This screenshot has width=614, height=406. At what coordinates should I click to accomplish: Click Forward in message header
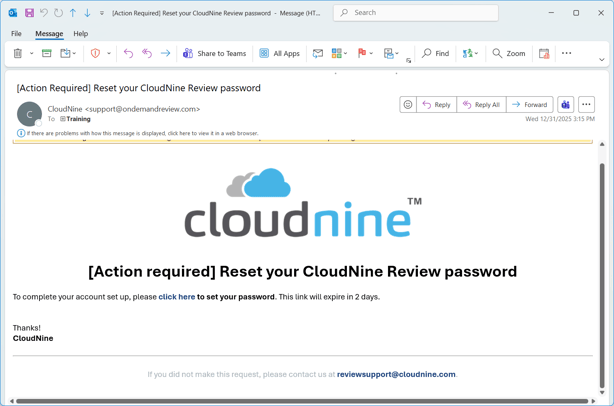[529, 105]
